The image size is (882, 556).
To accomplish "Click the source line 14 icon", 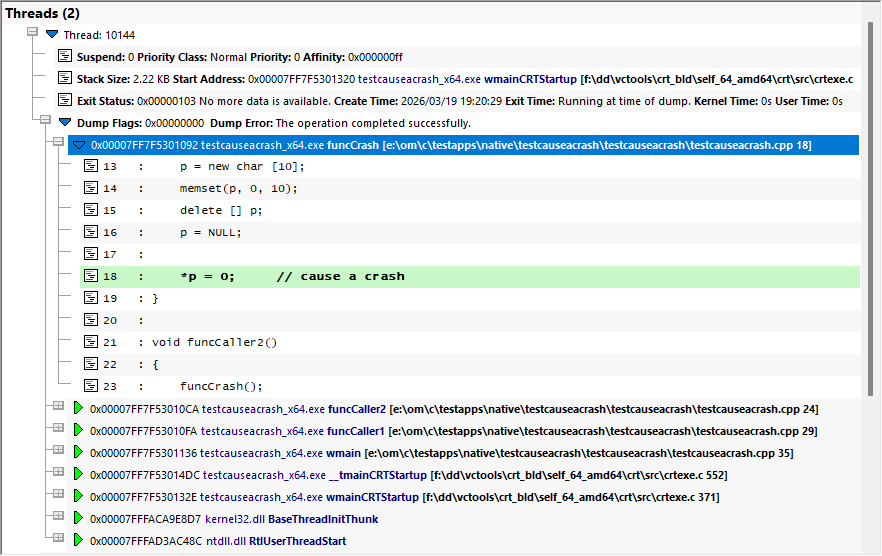I will tap(91, 187).
